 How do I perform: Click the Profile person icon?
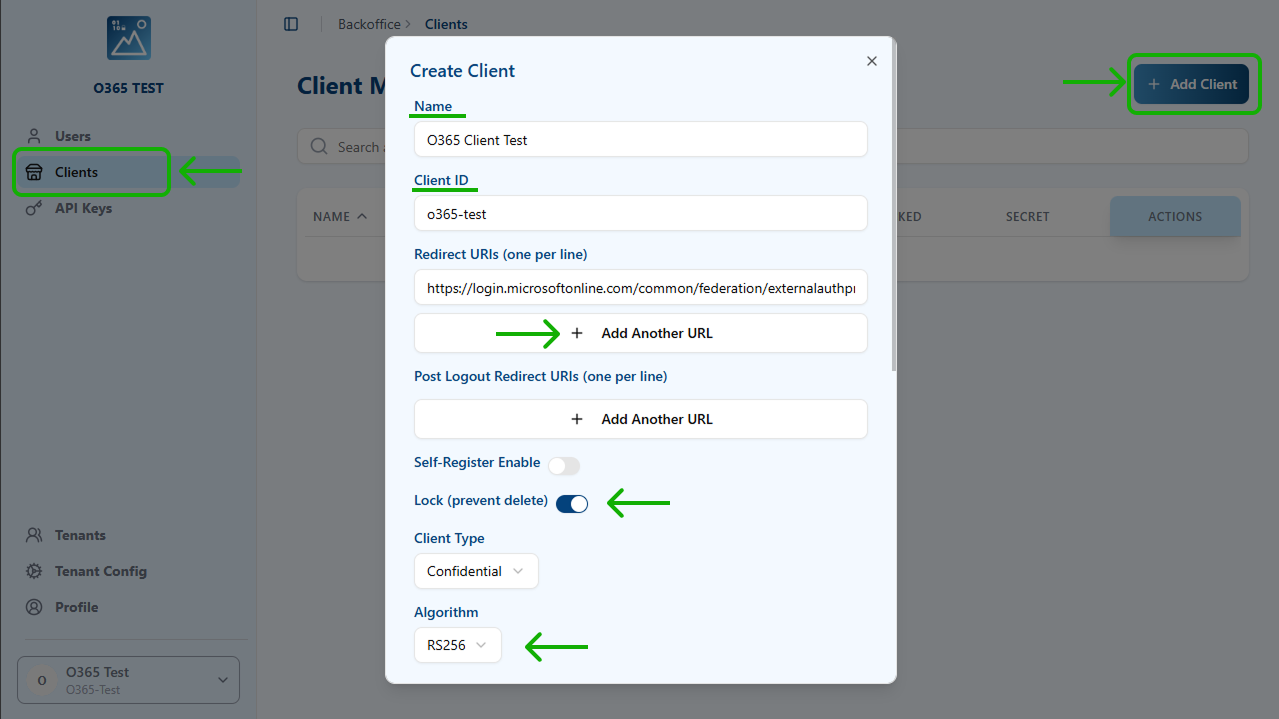point(34,607)
